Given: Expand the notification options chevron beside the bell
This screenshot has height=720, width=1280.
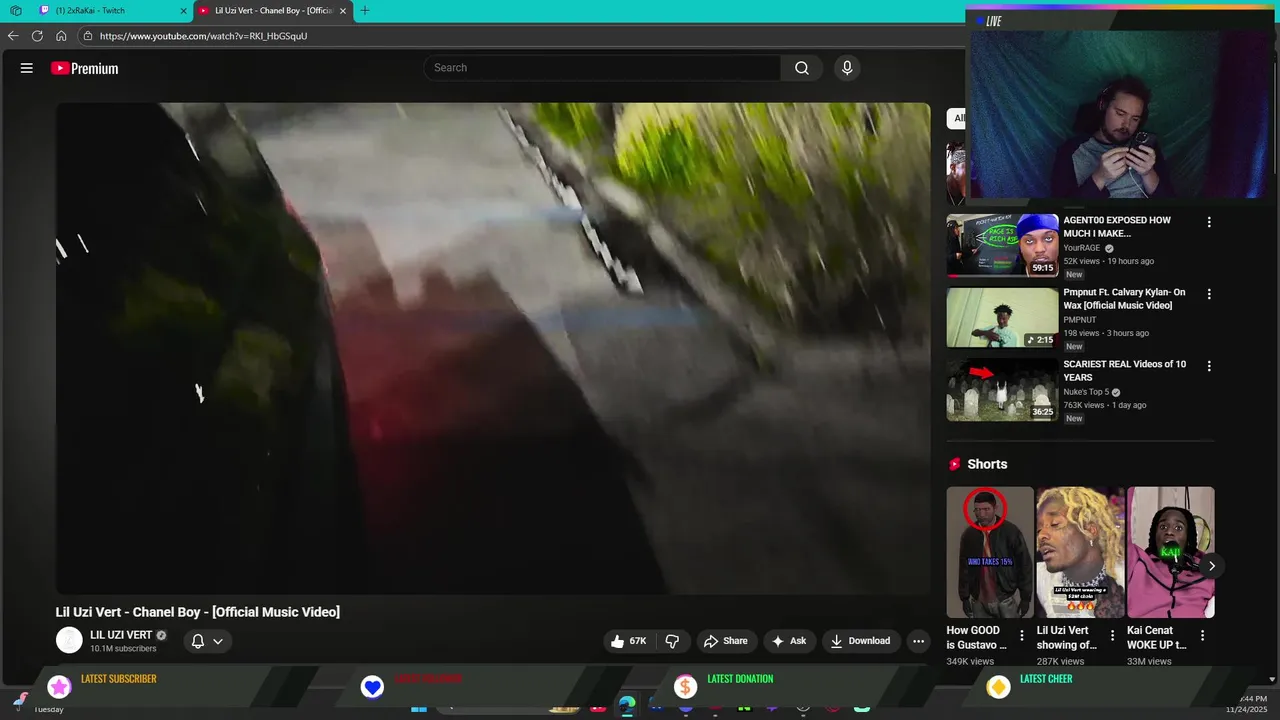Looking at the screenshot, I should [x=218, y=641].
